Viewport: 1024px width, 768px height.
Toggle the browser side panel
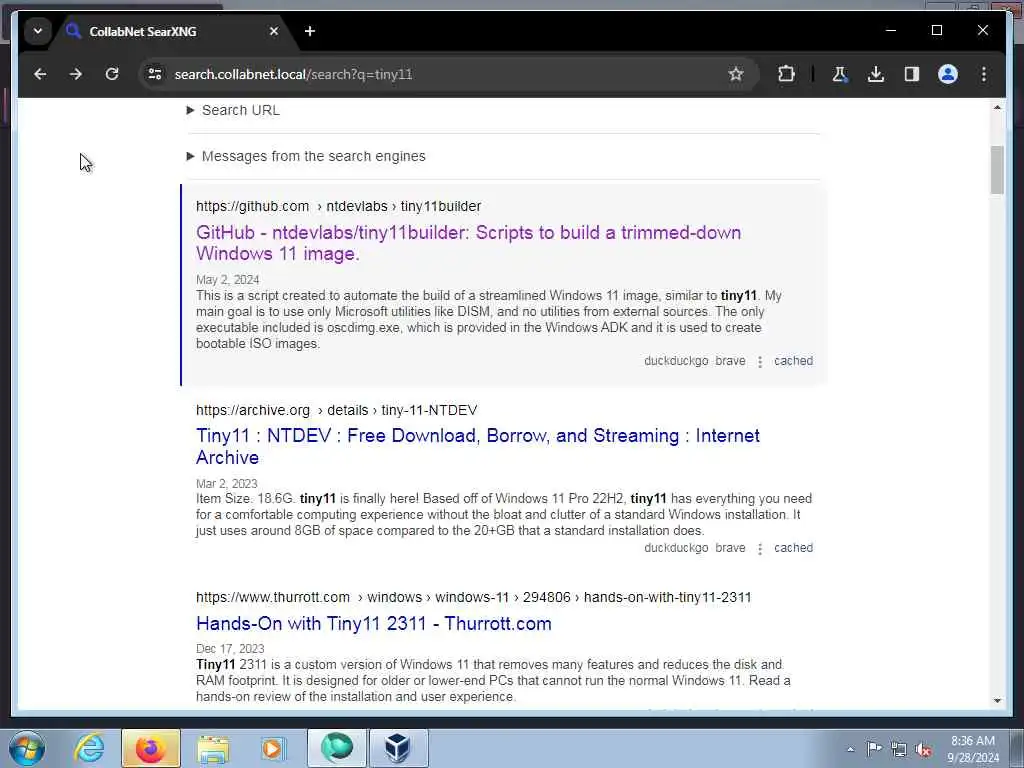912,74
